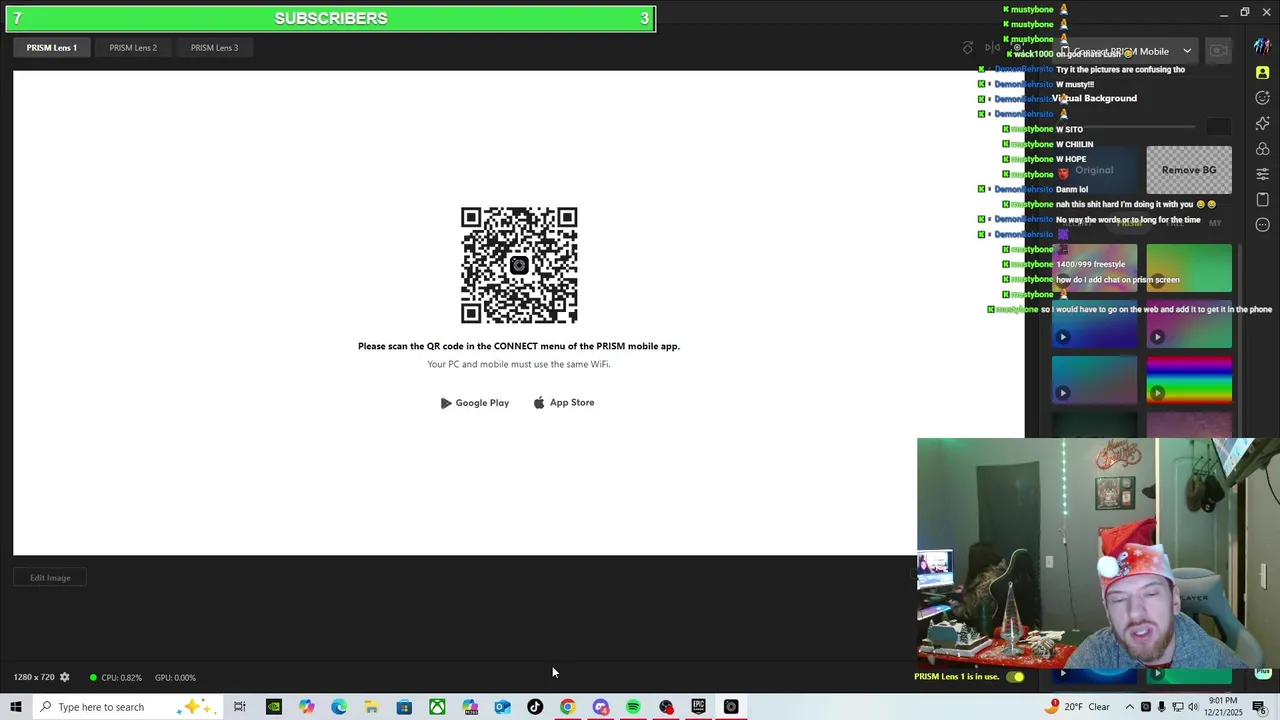Click the camera button beside Connect PRISM Mobile
The image size is (1280, 720).
pyautogui.click(x=1218, y=51)
